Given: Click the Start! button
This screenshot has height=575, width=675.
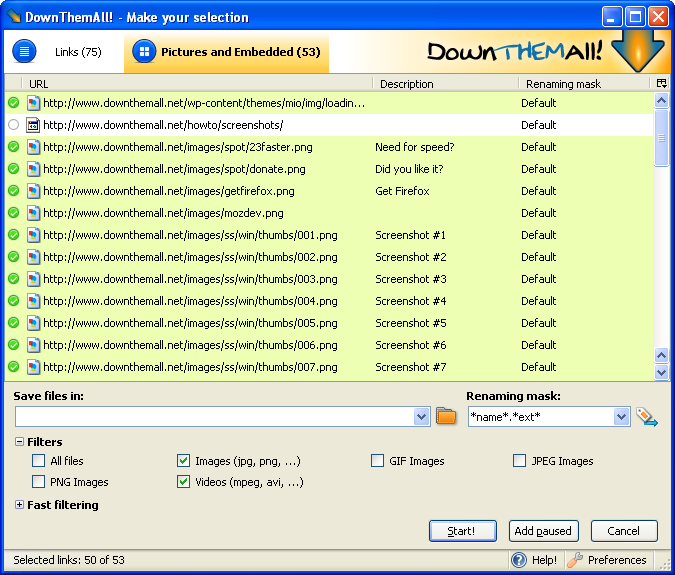Looking at the screenshot, I should click(463, 531).
